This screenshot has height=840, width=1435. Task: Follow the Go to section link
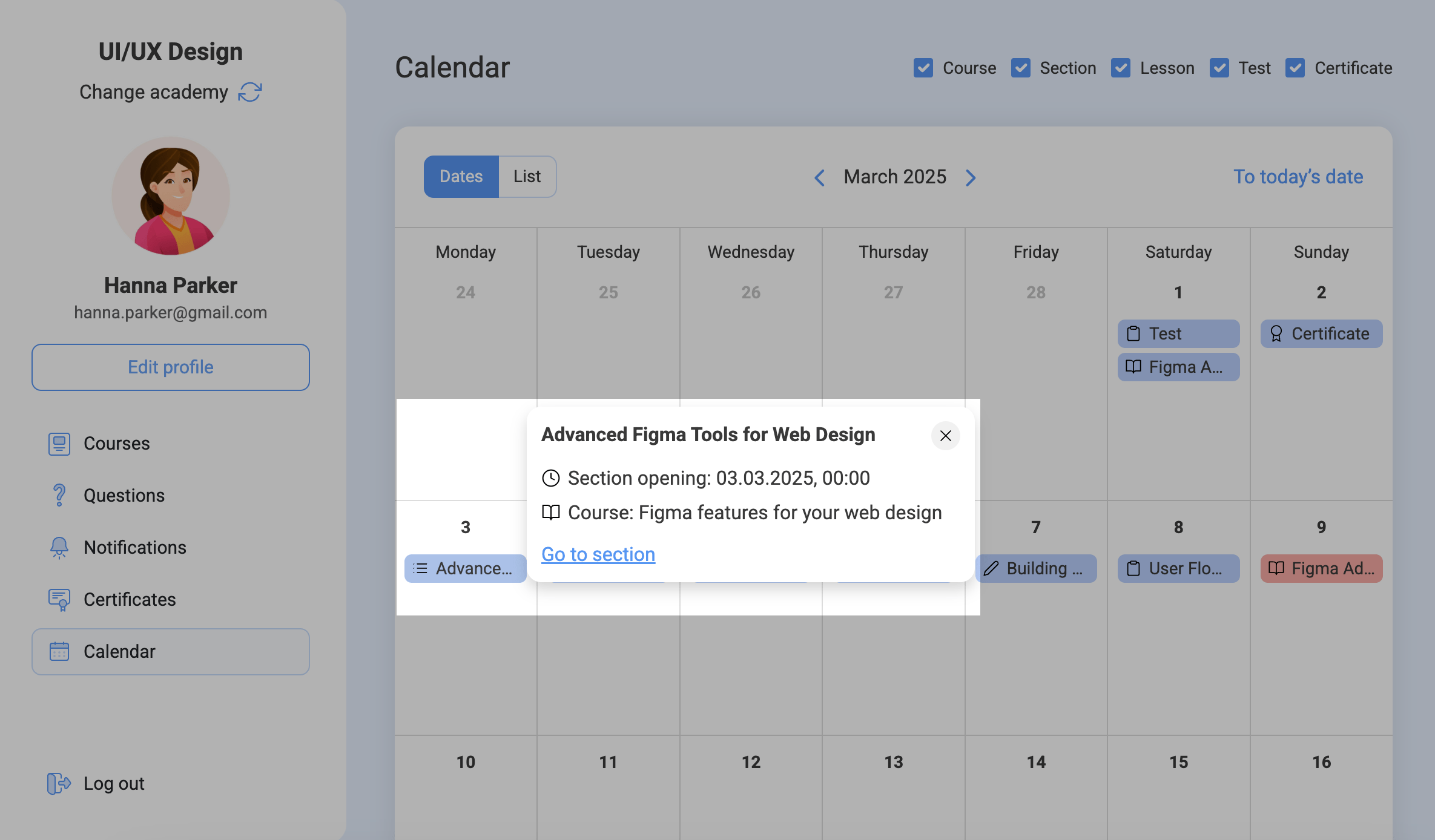[598, 554]
